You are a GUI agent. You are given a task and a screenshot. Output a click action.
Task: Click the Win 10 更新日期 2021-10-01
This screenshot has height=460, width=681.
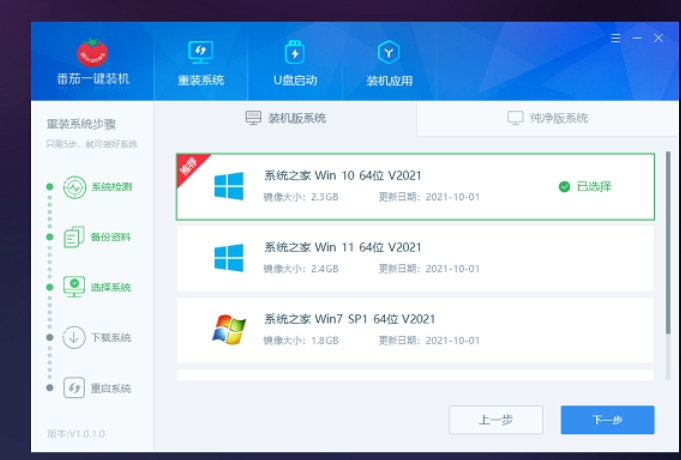(429, 197)
